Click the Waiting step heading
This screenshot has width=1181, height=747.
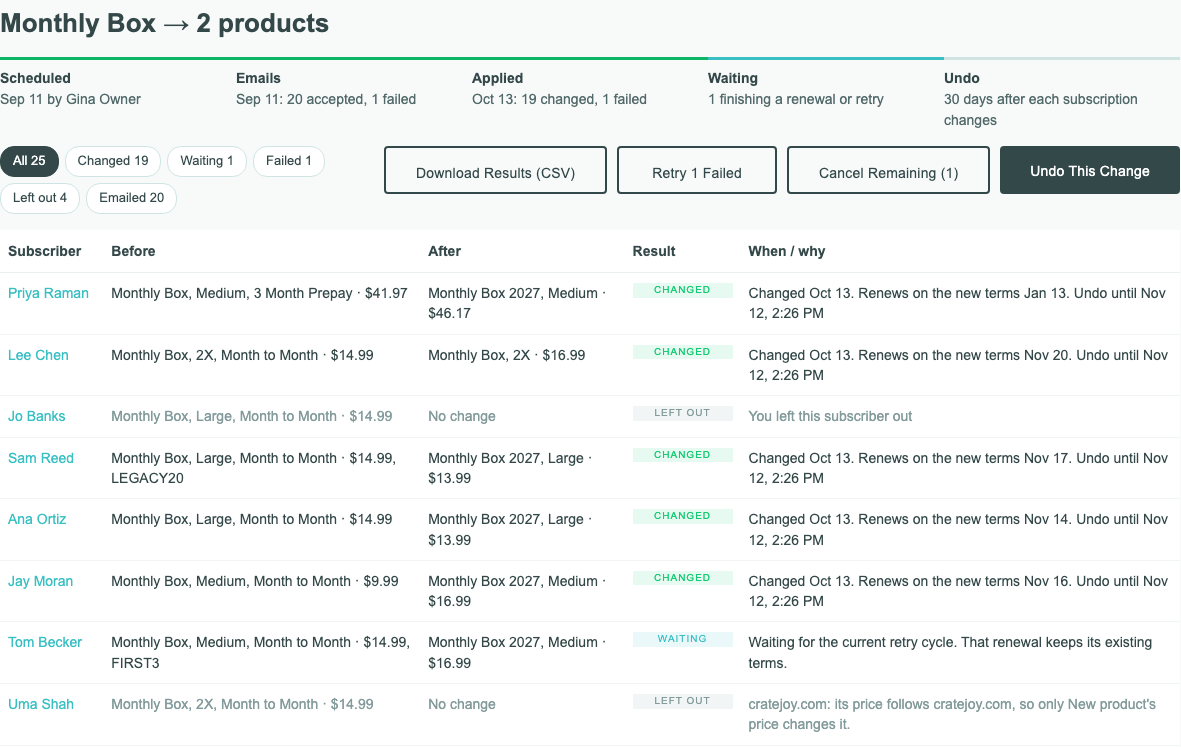coord(733,78)
